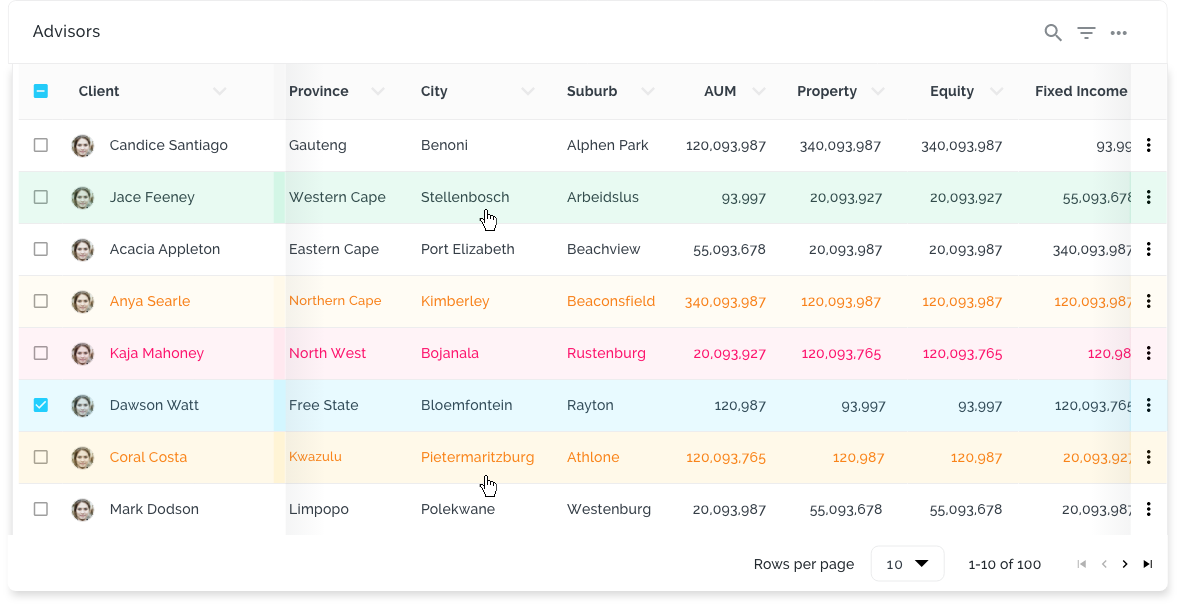The image size is (1180, 607).
Task: Click Acacia Appleton's avatar thumbnail
Action: tap(83, 249)
